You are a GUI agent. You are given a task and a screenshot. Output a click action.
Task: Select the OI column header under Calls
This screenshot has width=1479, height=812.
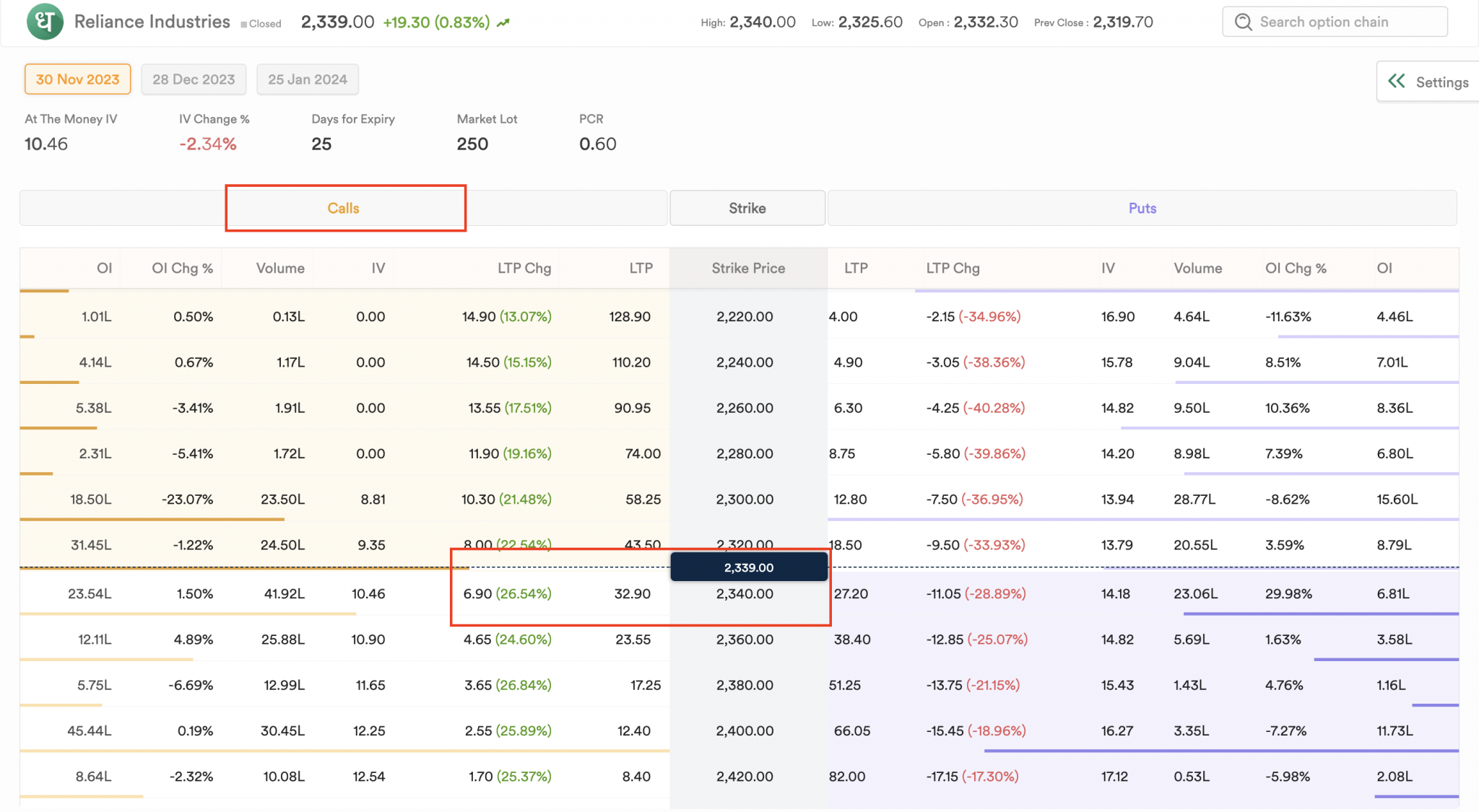104,268
